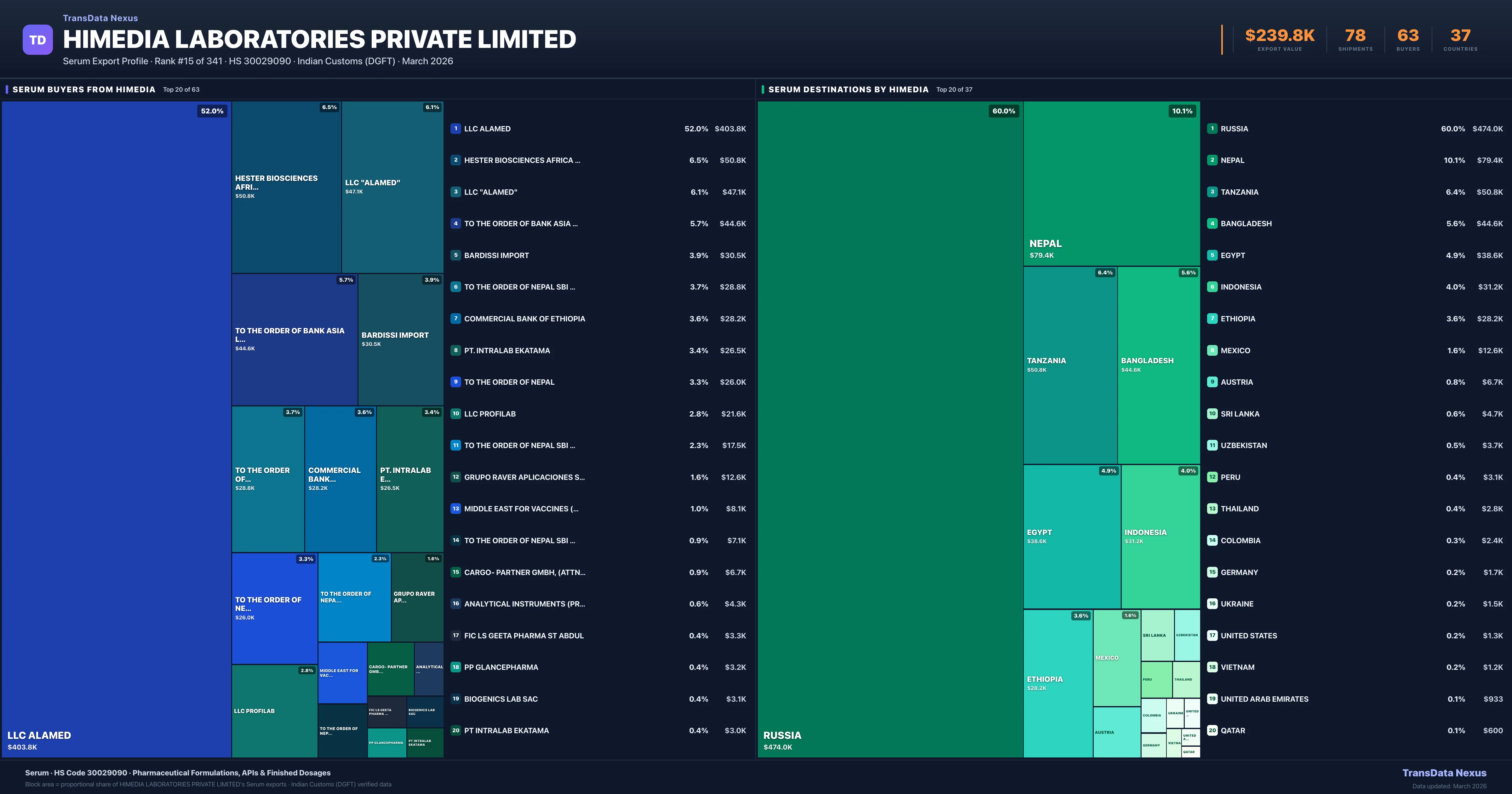Screen dimensions: 1512x794
Task: Click the rank 2 badge beside HESTER BIOSCIENCES AFRICA
Action: click(x=455, y=160)
